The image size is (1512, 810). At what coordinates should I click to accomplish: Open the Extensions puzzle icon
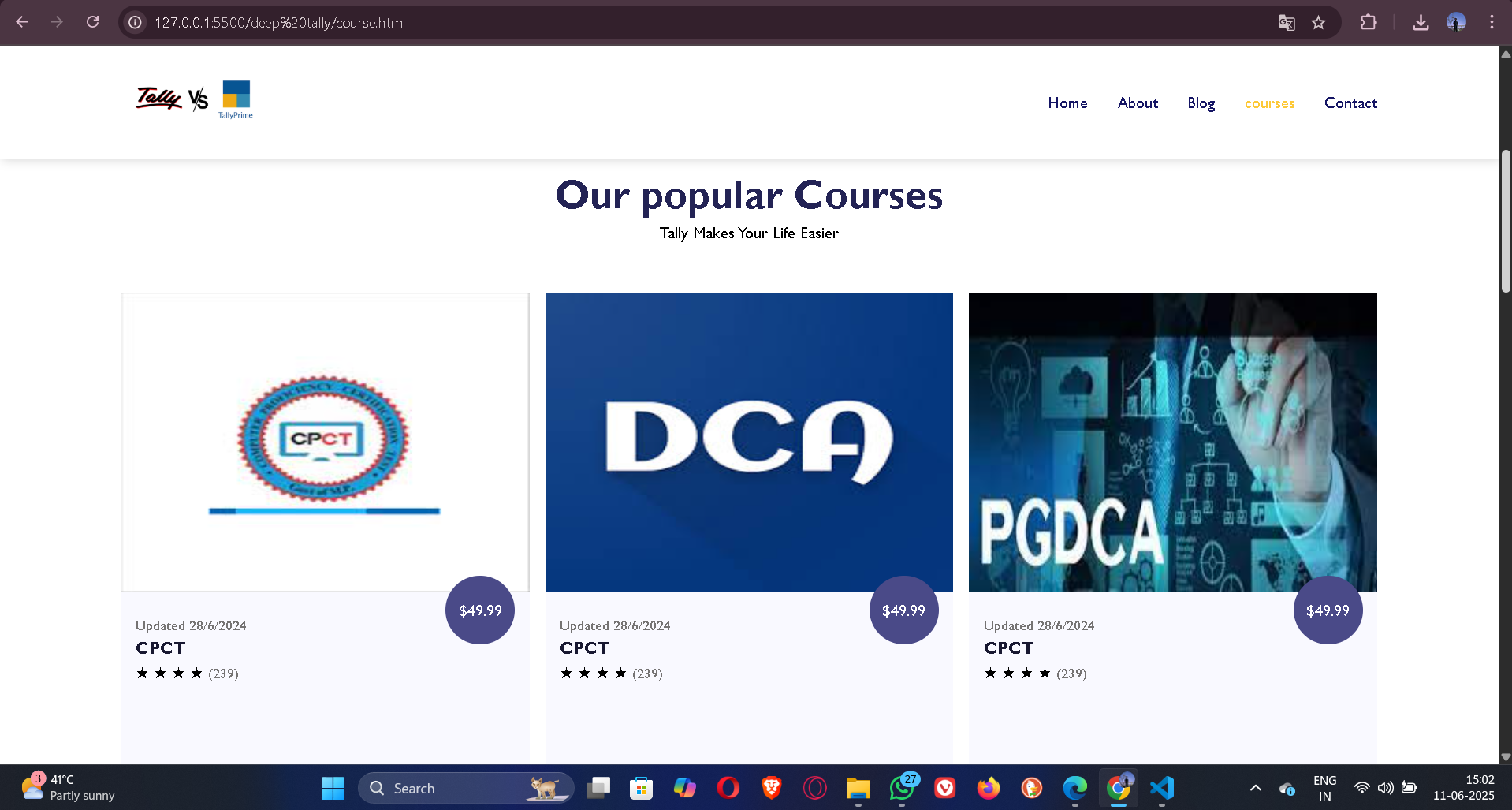coord(1369,22)
